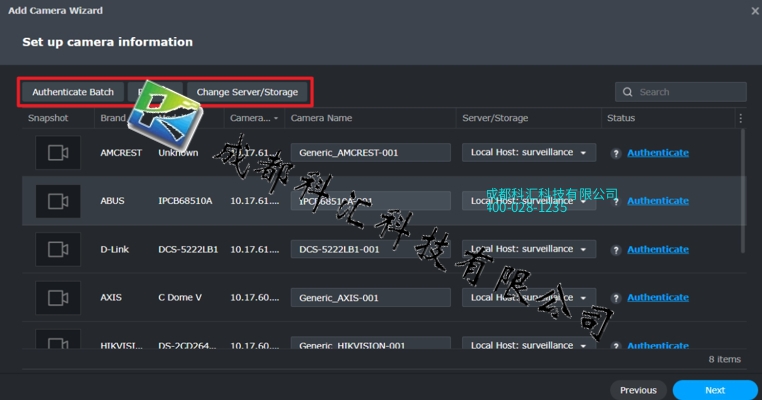The height and width of the screenshot is (400, 762).
Task: Open the AXIS row Server/Storage dropdown
Action: coord(529,297)
